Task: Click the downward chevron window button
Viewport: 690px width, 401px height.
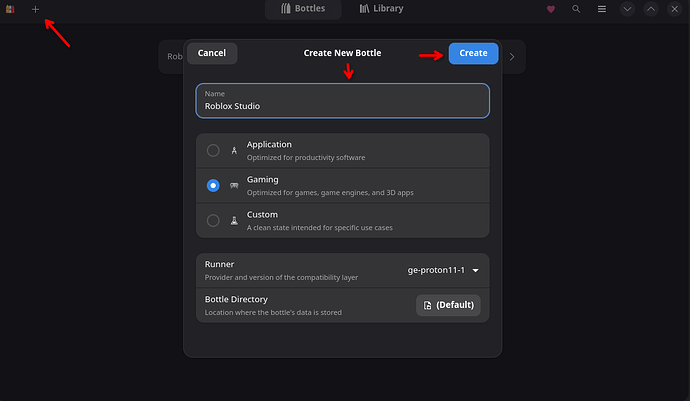Action: 627,9
